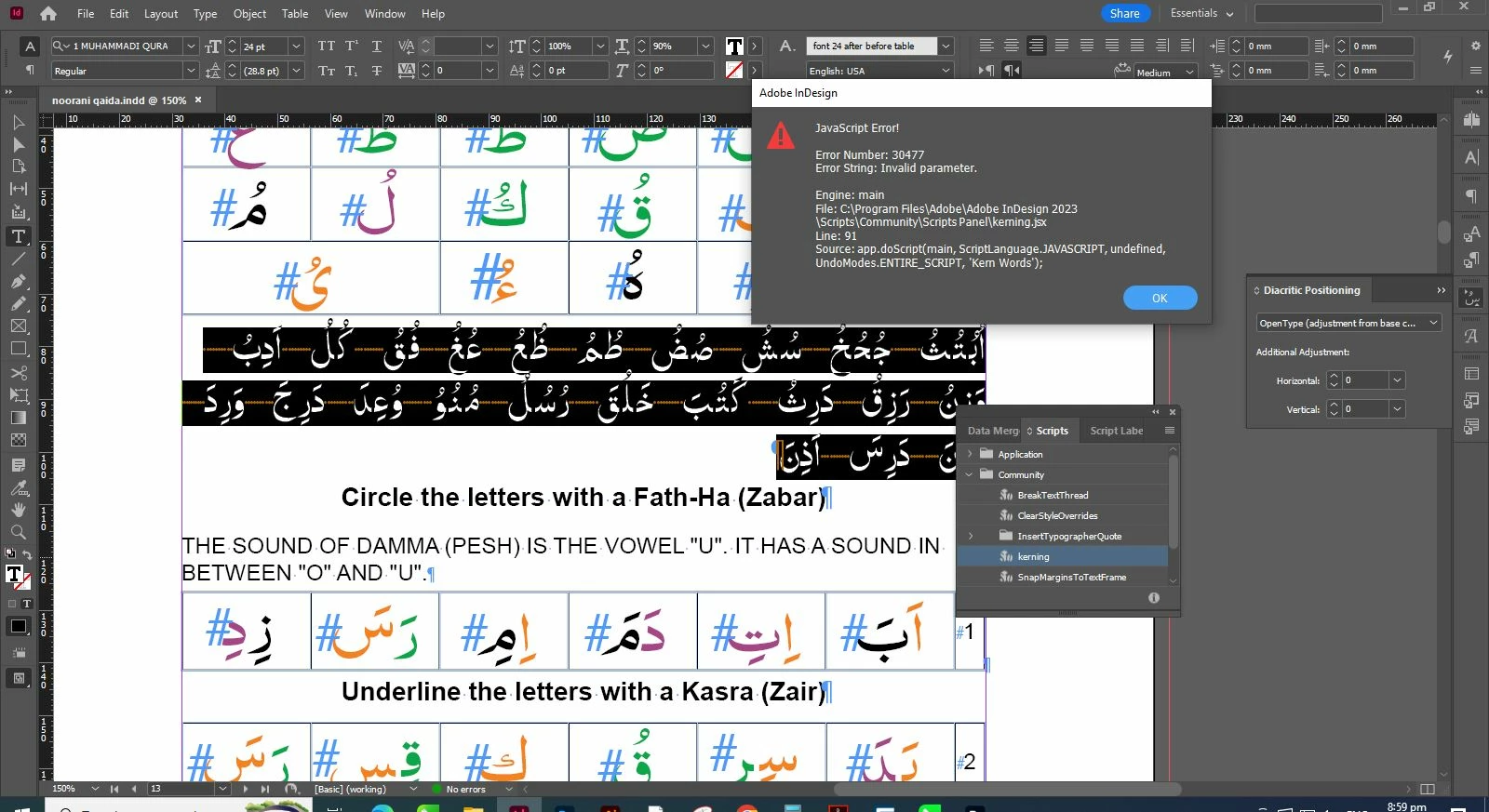Click the horizontal scale 90% field

point(673,46)
